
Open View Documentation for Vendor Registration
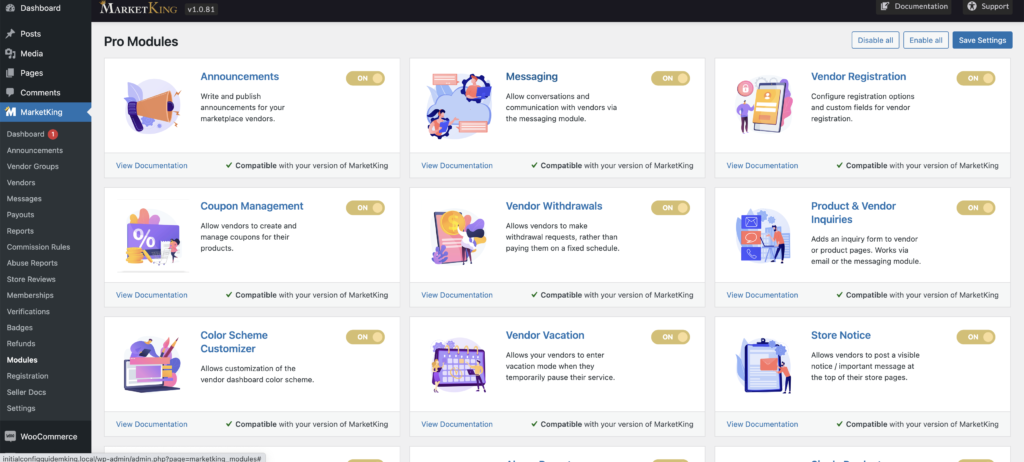pos(762,166)
